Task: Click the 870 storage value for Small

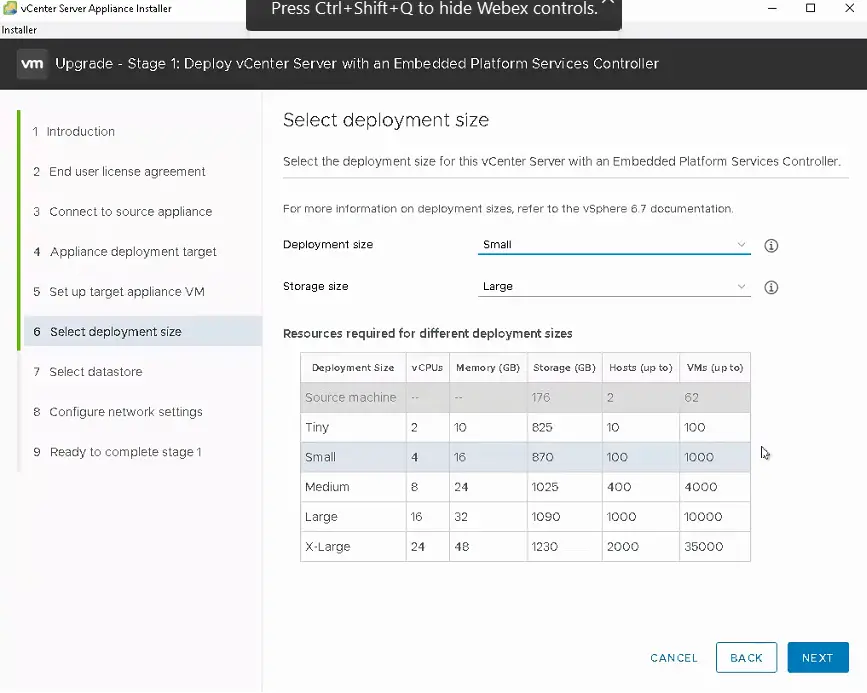Action: point(542,457)
